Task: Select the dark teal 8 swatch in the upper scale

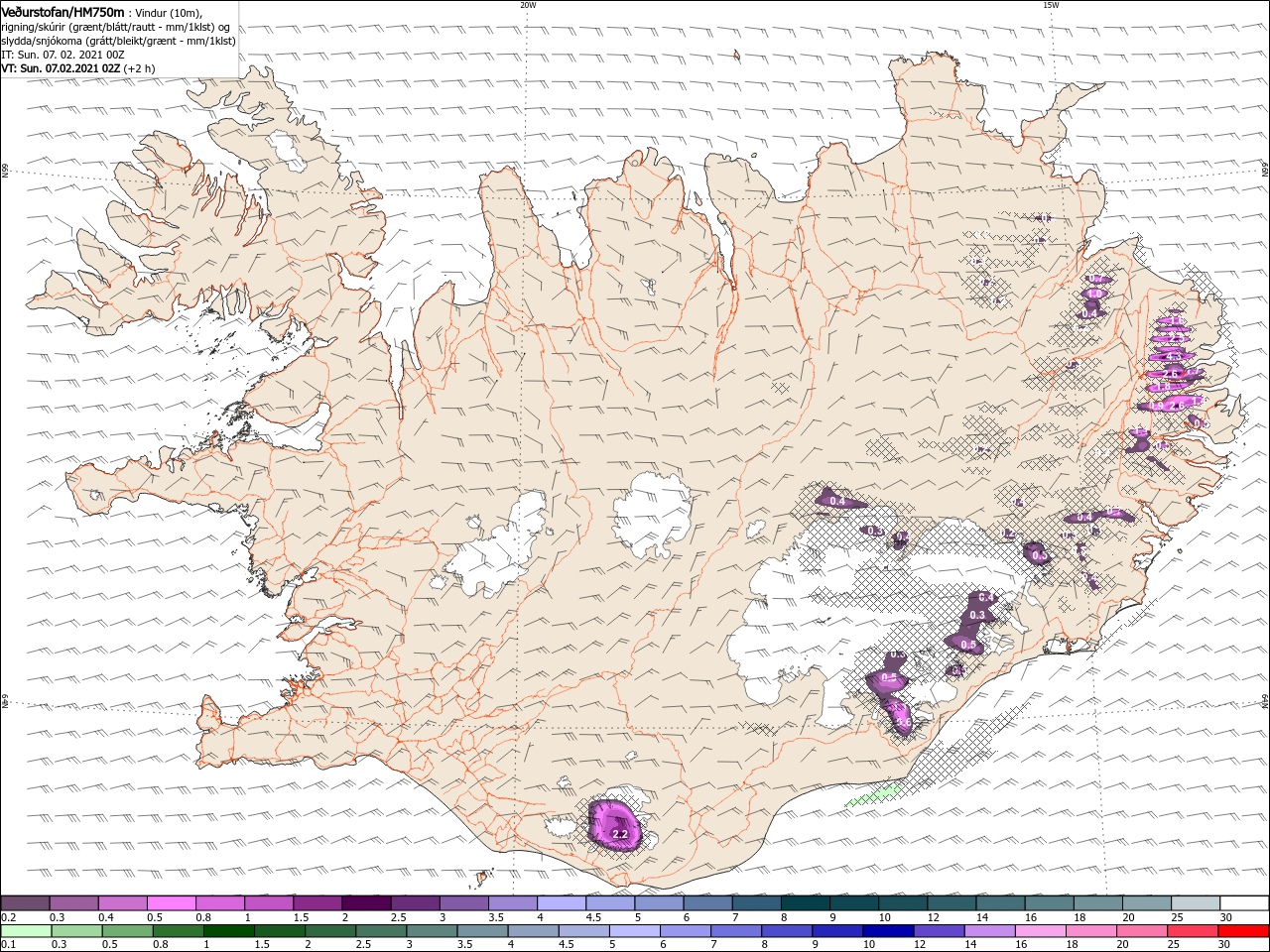Action: [x=806, y=903]
